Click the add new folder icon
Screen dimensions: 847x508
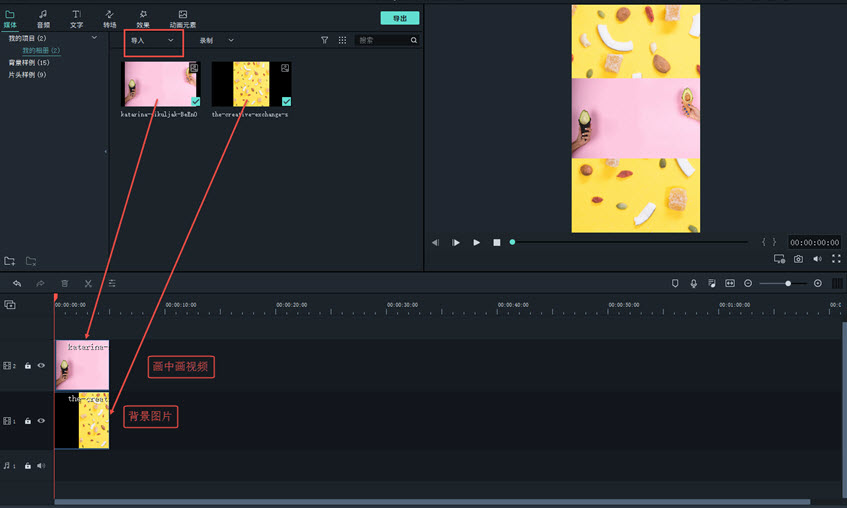[x=10, y=261]
